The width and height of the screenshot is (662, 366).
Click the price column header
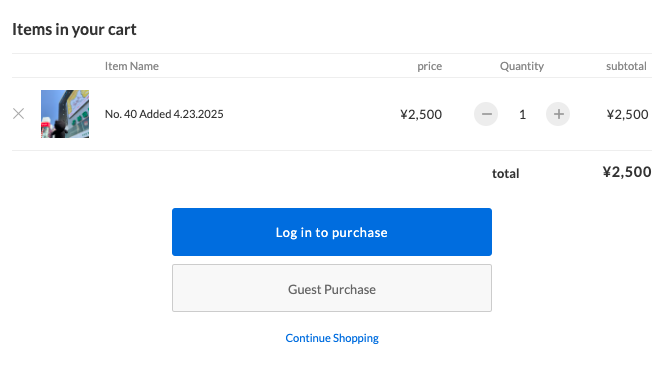click(429, 66)
